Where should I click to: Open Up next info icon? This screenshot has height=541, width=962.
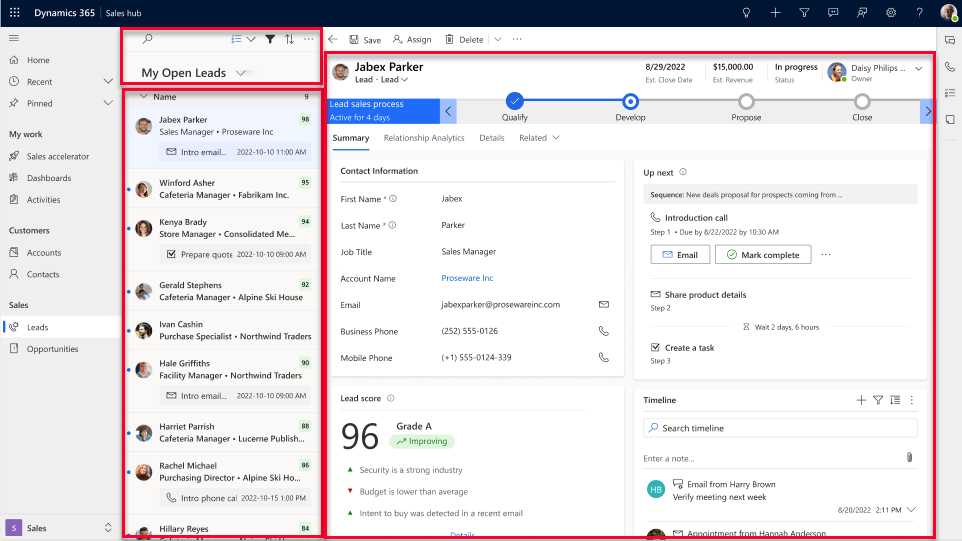pos(683,172)
